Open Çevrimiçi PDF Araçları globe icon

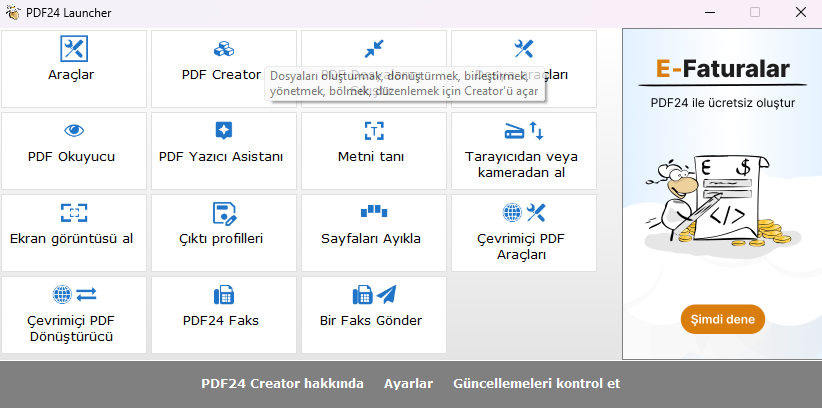tap(524, 212)
